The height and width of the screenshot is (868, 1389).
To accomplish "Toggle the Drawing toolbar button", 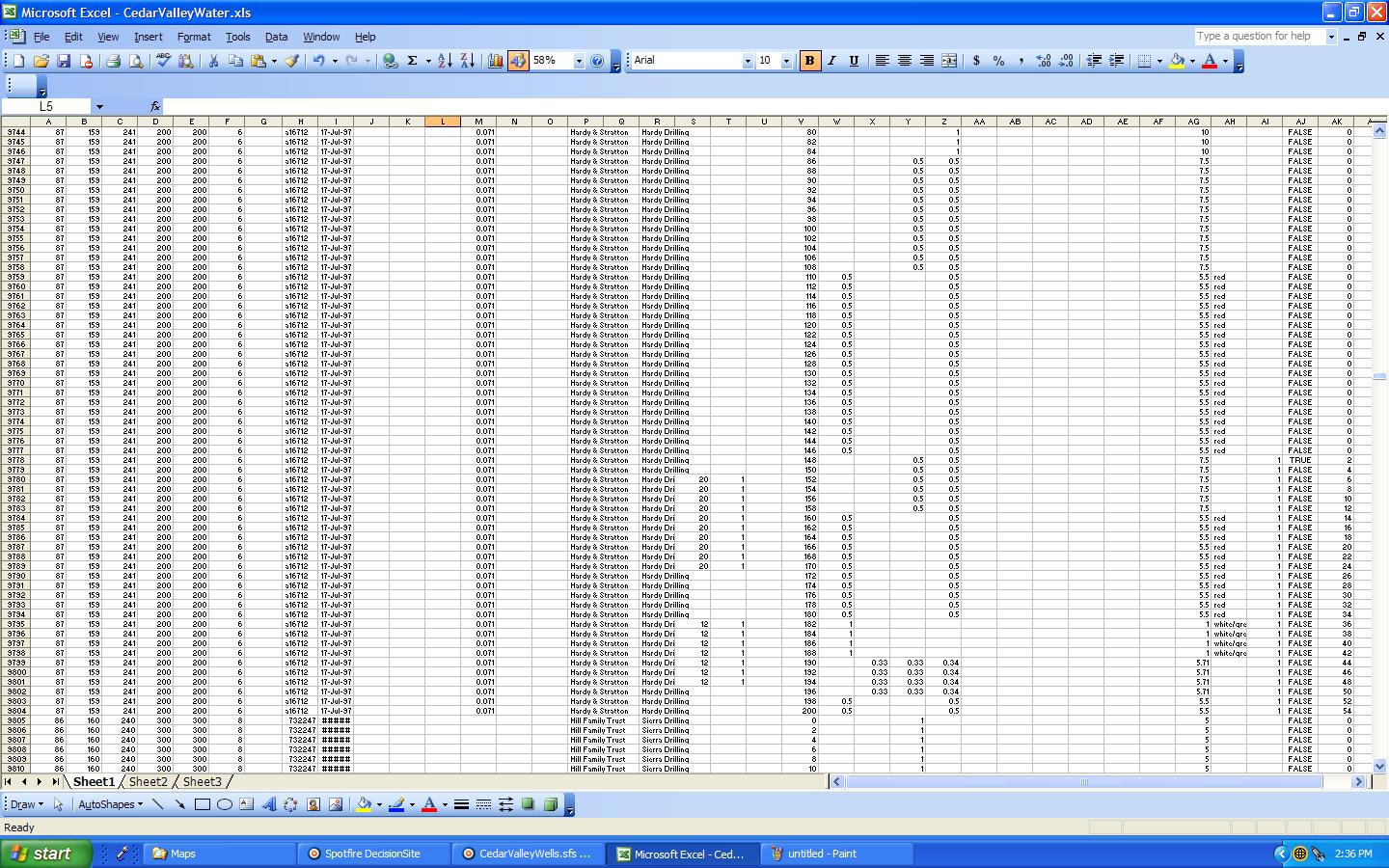I will tap(518, 61).
